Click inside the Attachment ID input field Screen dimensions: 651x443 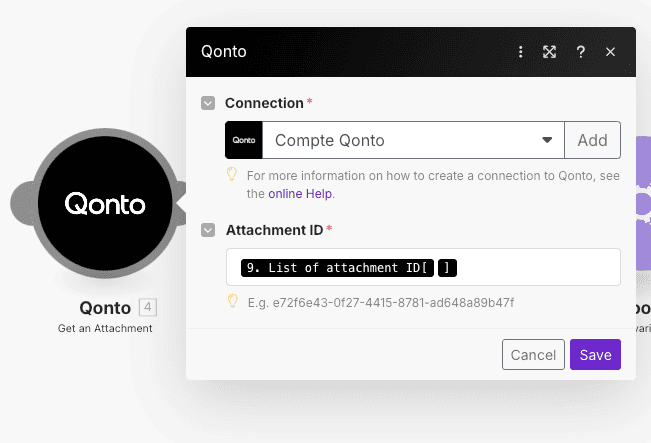point(423,267)
